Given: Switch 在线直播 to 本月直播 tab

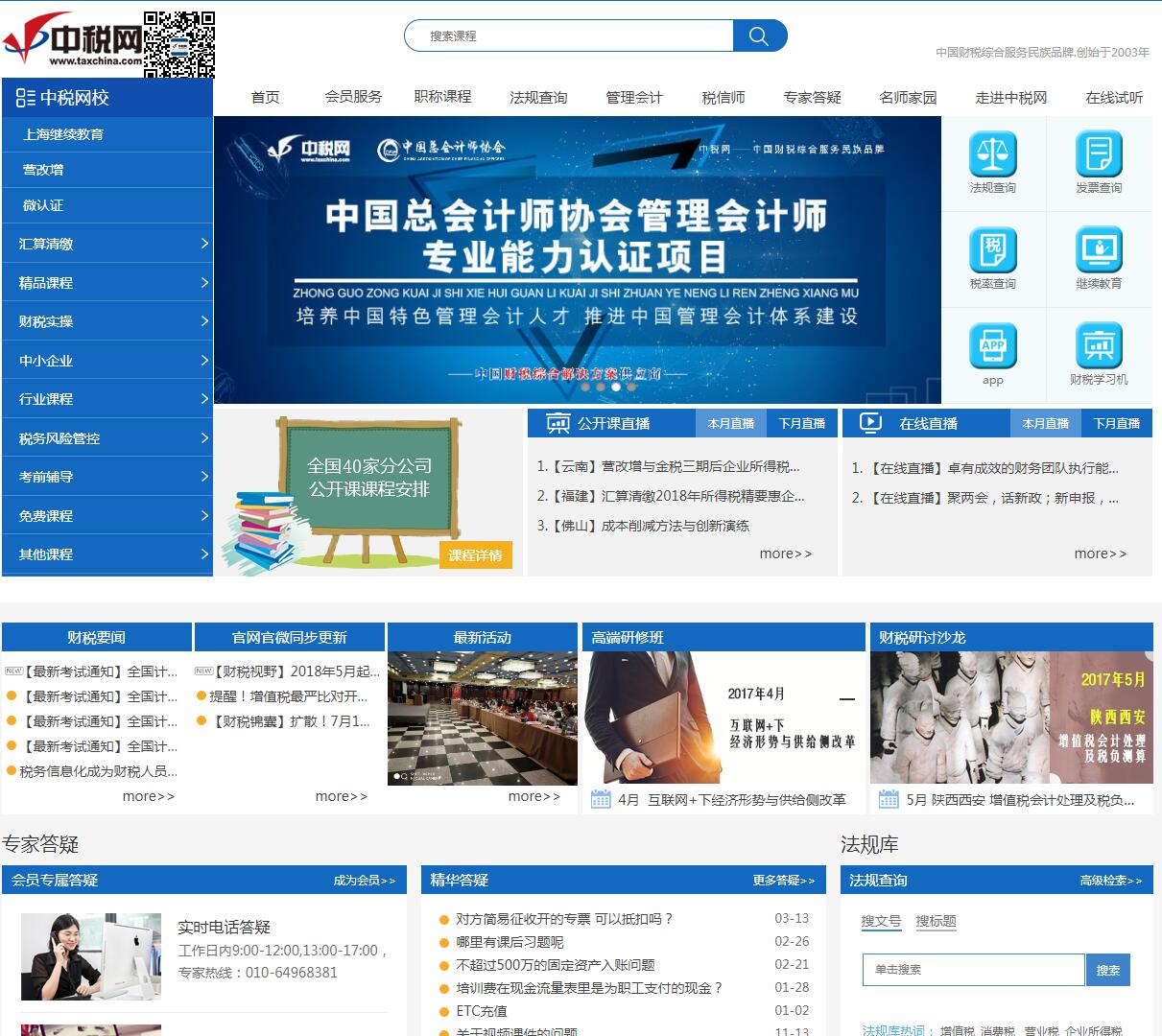Looking at the screenshot, I should 1046,423.
